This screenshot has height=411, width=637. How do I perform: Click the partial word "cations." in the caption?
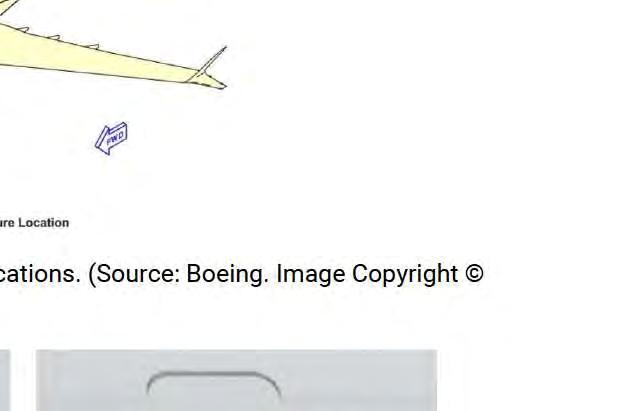(x=40, y=274)
